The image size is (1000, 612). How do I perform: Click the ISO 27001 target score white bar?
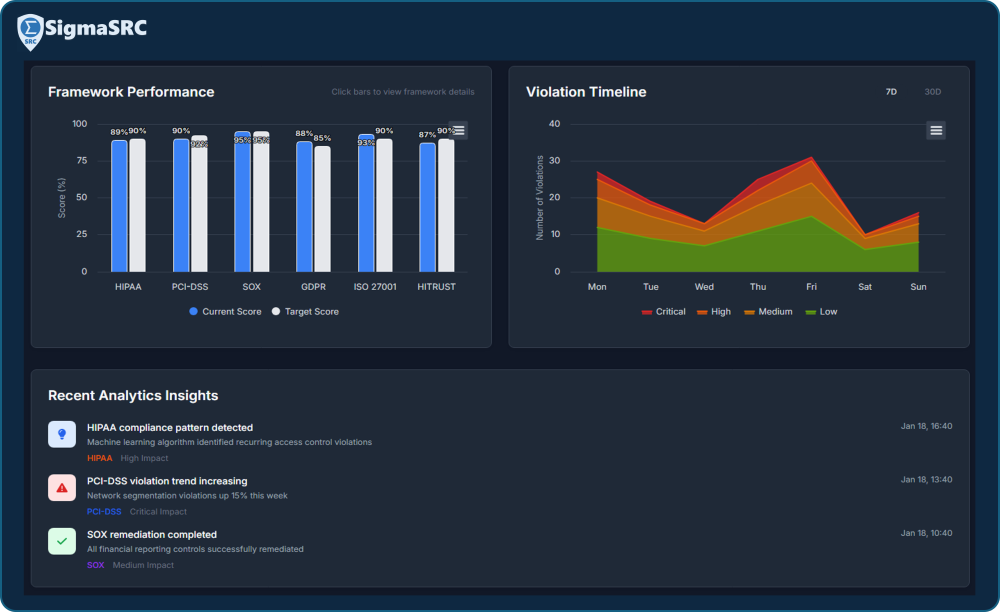(384, 205)
